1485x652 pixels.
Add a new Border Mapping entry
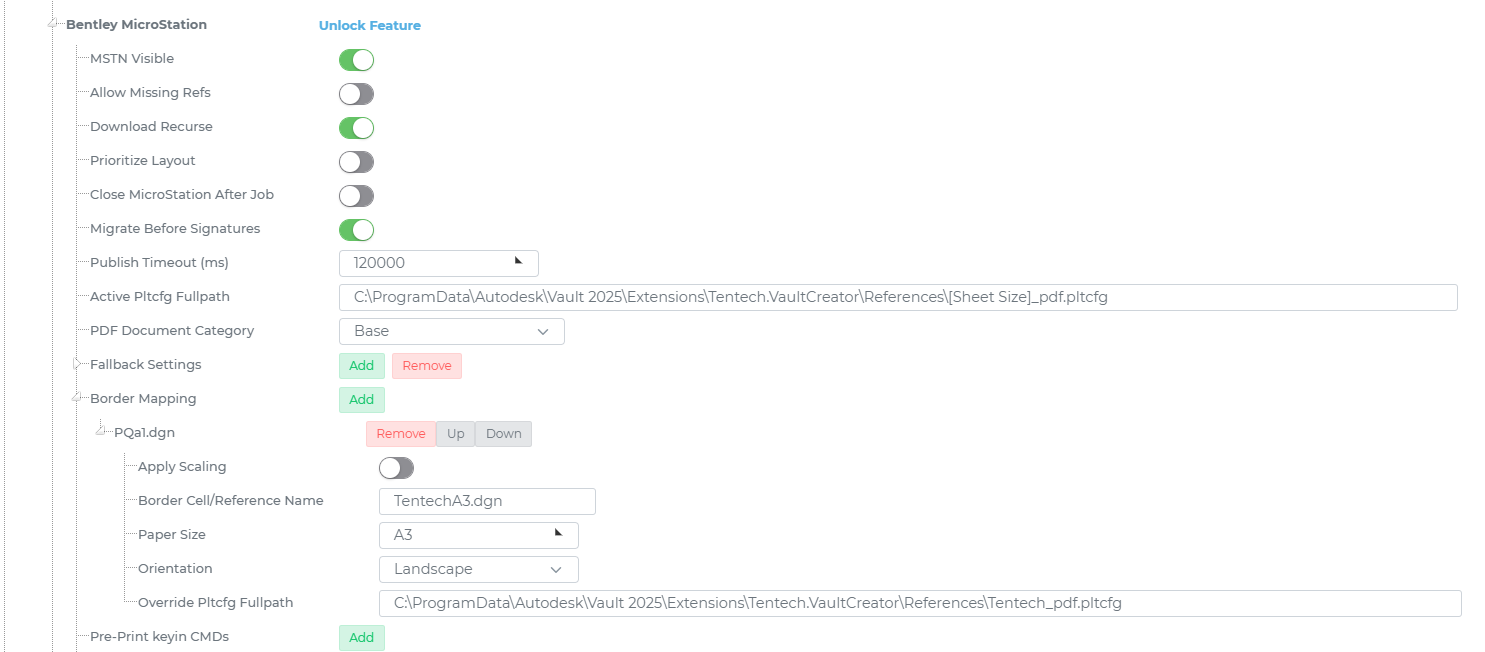tap(361, 400)
